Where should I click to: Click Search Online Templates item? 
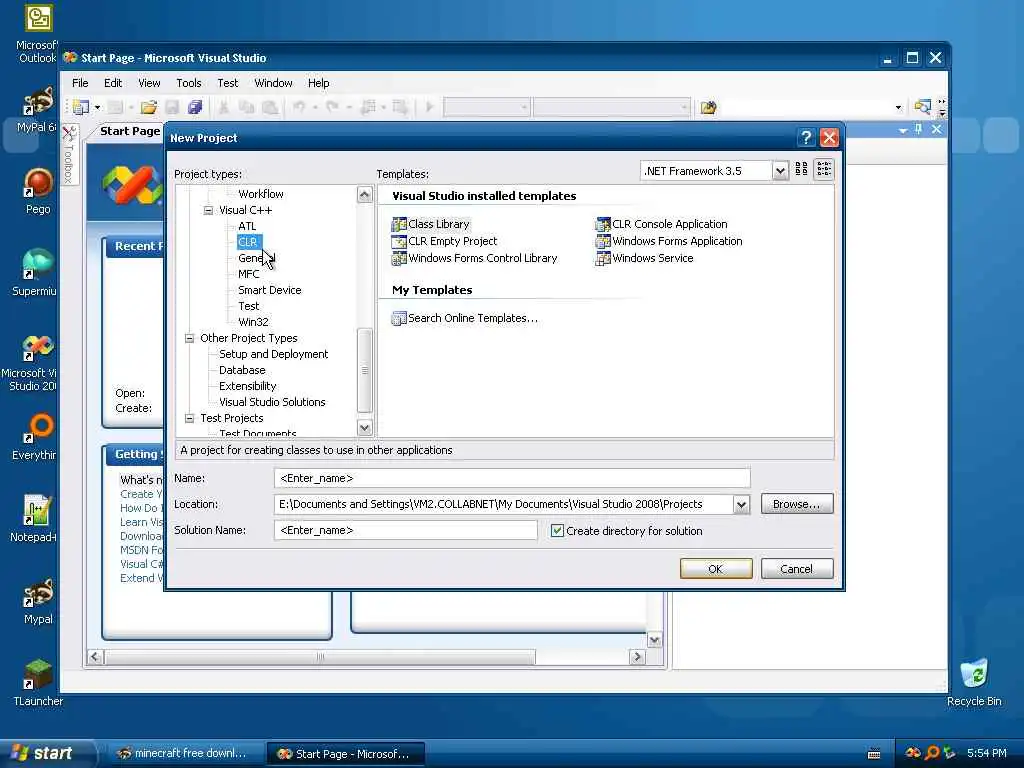[464, 318]
